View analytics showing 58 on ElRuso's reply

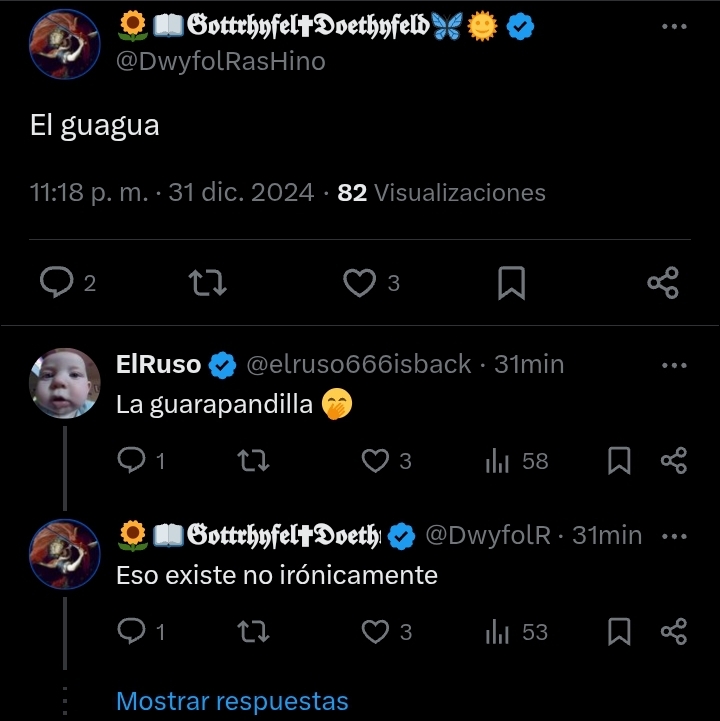coord(517,460)
